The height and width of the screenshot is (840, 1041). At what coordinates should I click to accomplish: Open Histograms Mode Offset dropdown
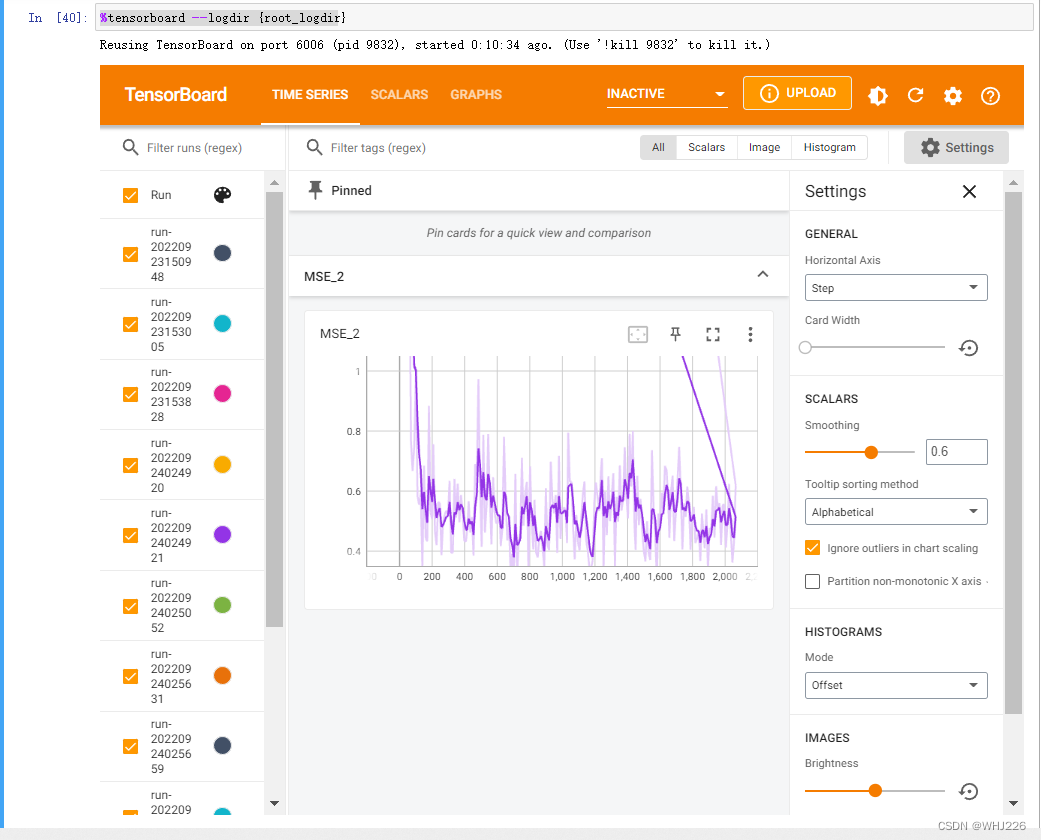tap(896, 685)
